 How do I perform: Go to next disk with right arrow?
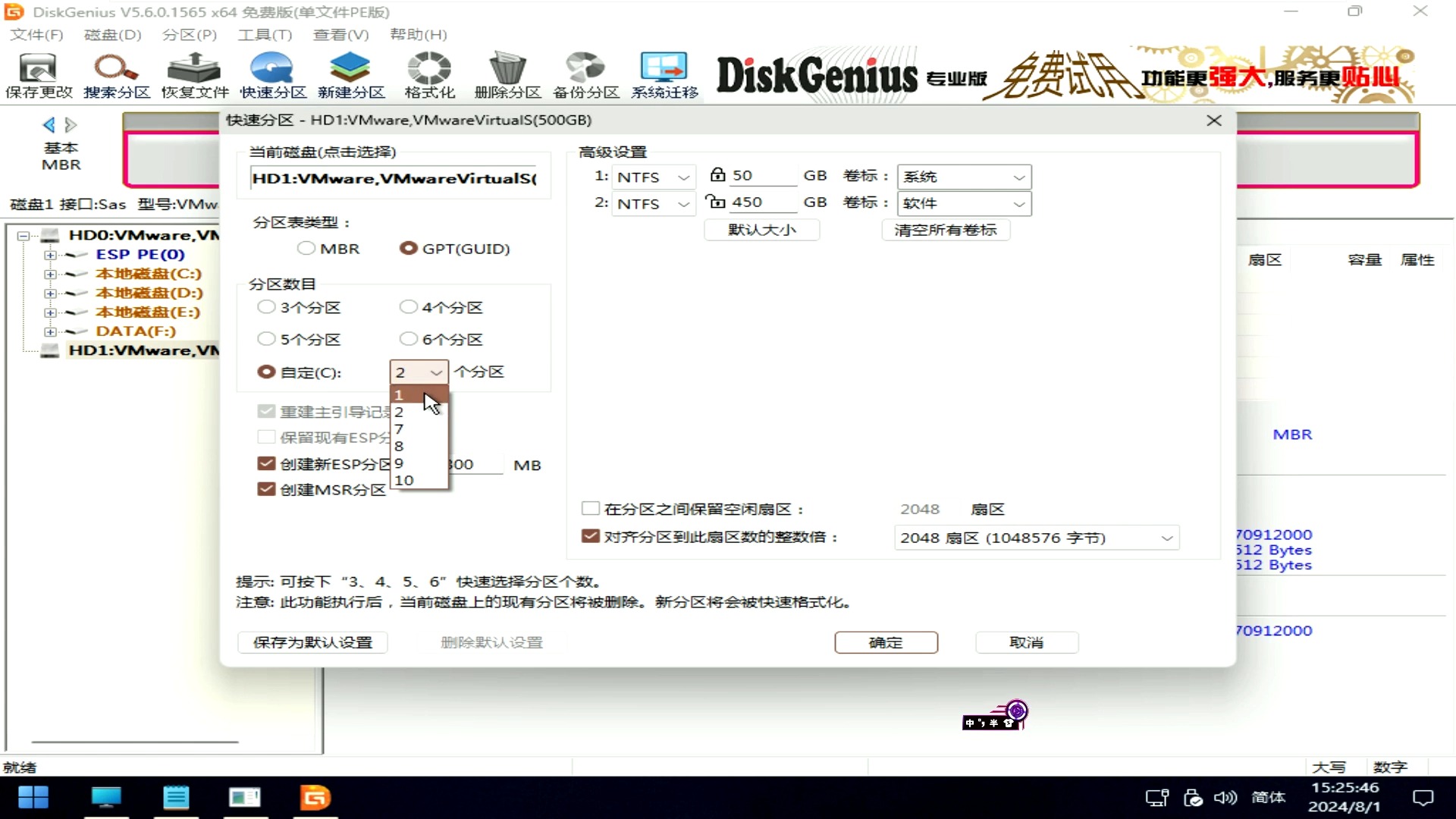[71, 124]
